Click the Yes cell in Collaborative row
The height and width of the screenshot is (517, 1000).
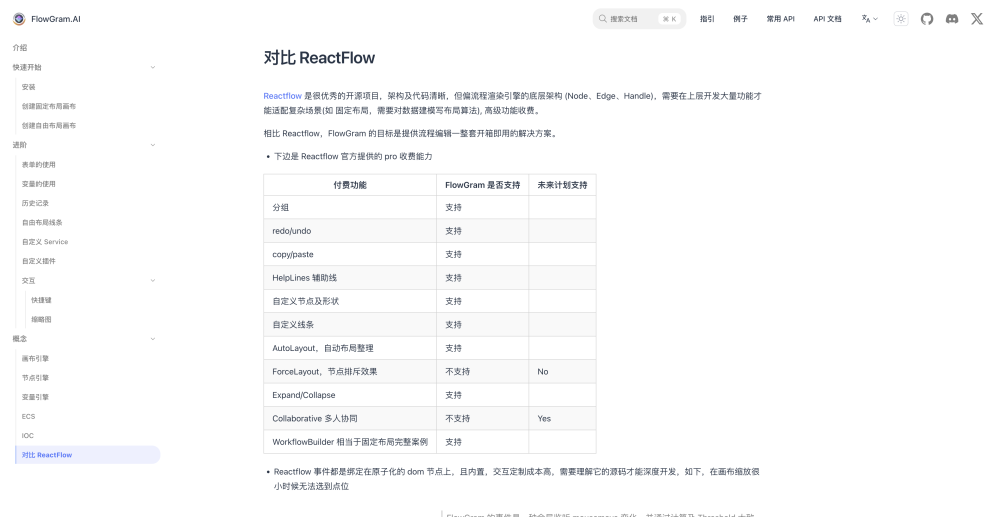coord(562,419)
